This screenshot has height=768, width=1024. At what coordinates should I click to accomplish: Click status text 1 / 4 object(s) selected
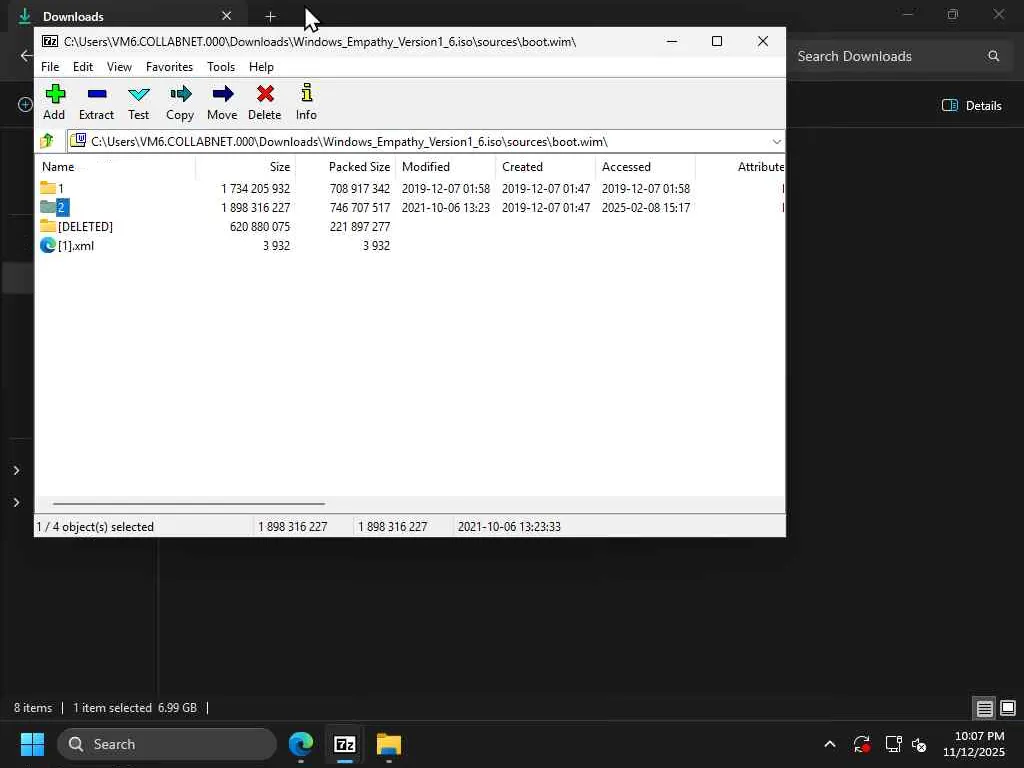[x=95, y=527]
